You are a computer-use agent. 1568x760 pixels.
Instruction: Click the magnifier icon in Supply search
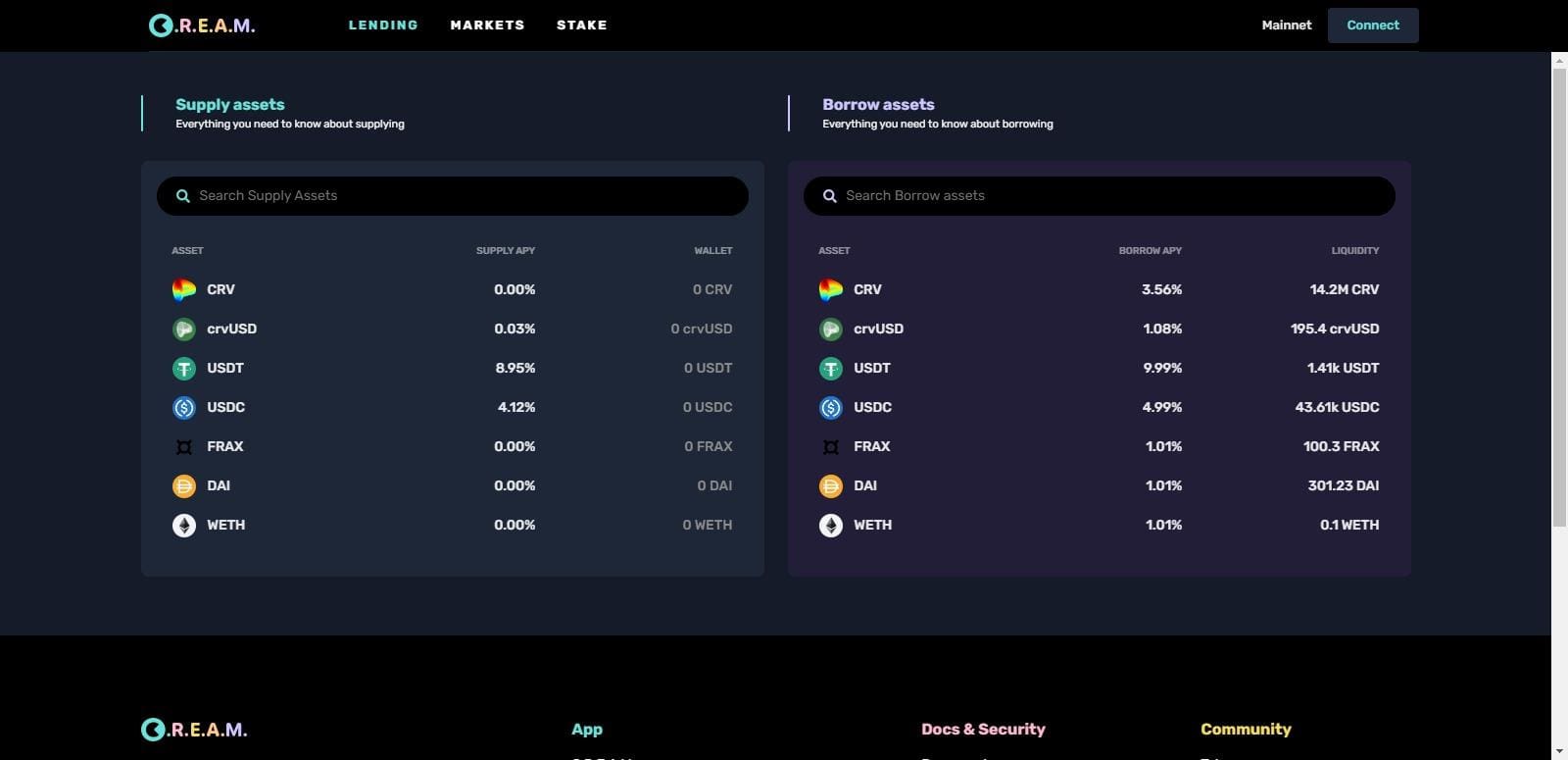182,196
